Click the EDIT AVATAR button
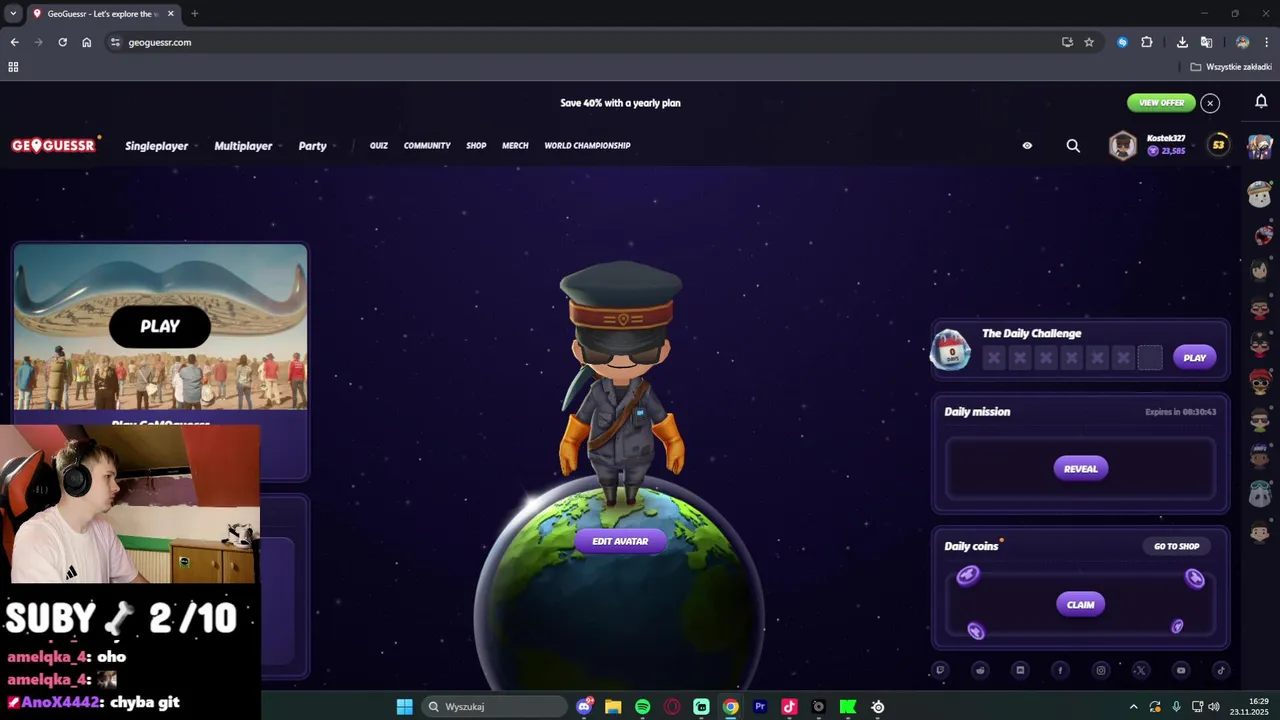This screenshot has width=1280, height=720. pos(620,541)
